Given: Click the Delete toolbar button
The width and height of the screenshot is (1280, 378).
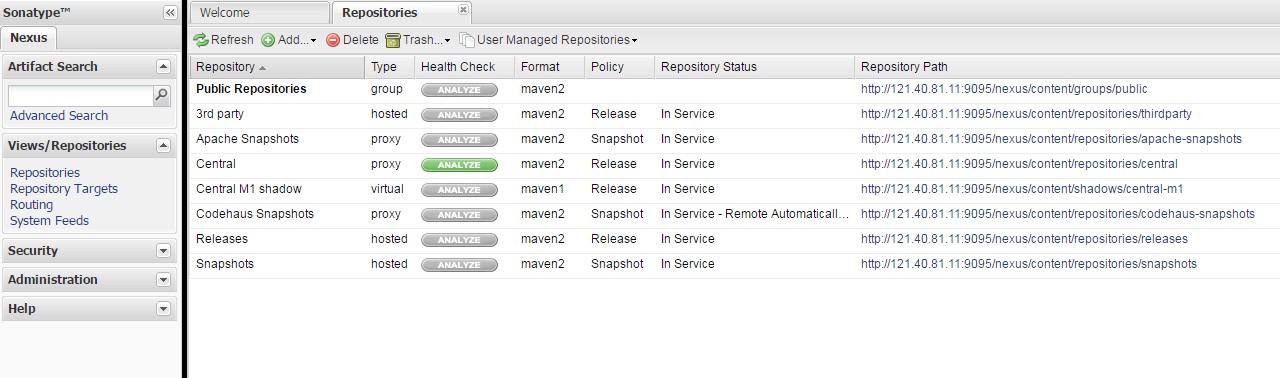Looking at the screenshot, I should click(x=352, y=40).
